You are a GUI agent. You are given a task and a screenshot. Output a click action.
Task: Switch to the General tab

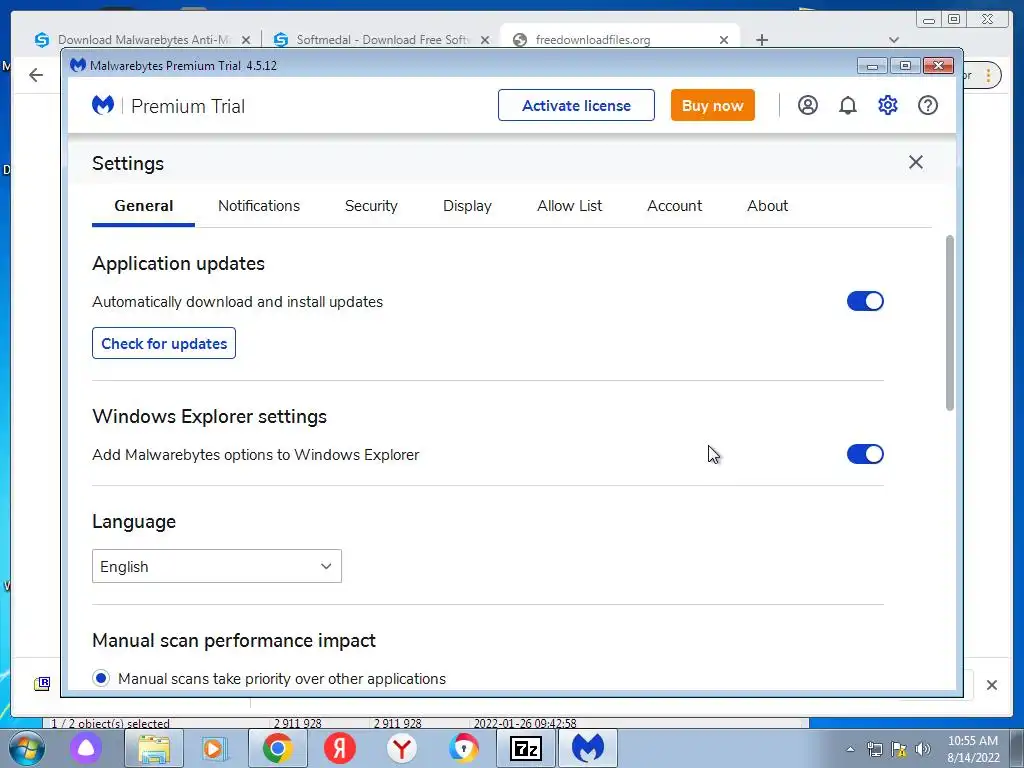click(144, 206)
